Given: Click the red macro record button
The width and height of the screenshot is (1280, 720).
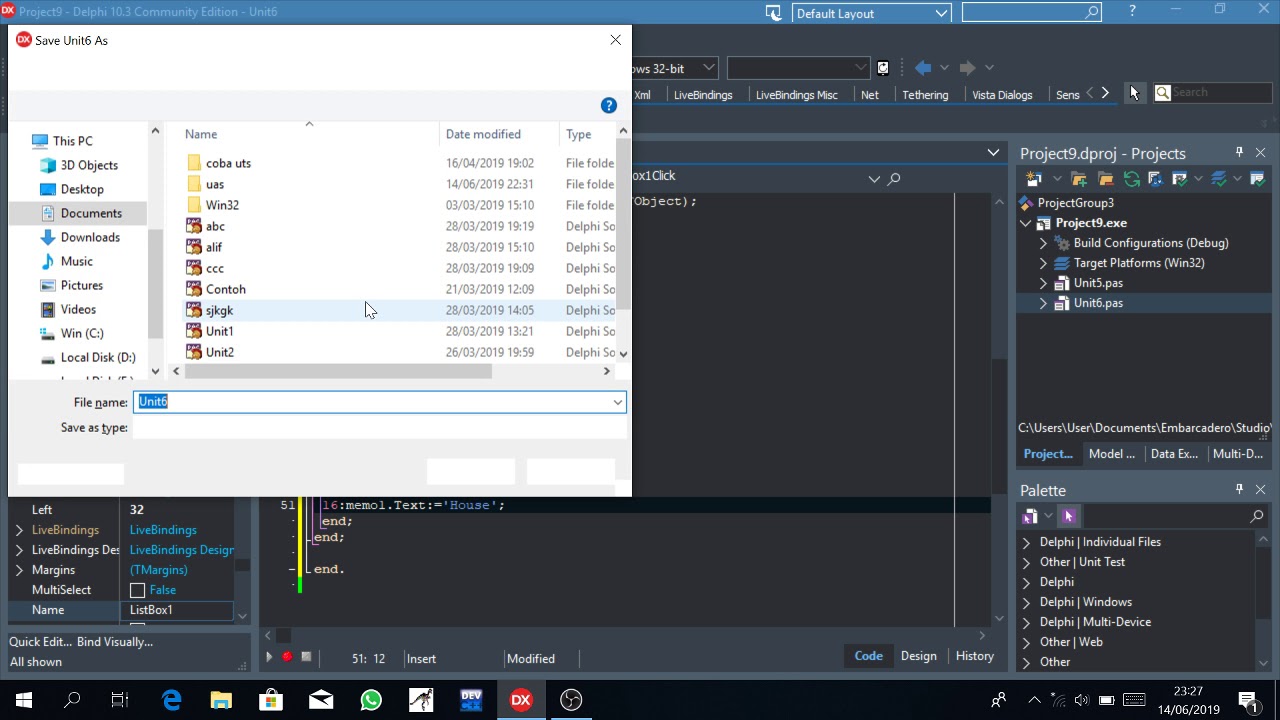Looking at the screenshot, I should [287, 657].
